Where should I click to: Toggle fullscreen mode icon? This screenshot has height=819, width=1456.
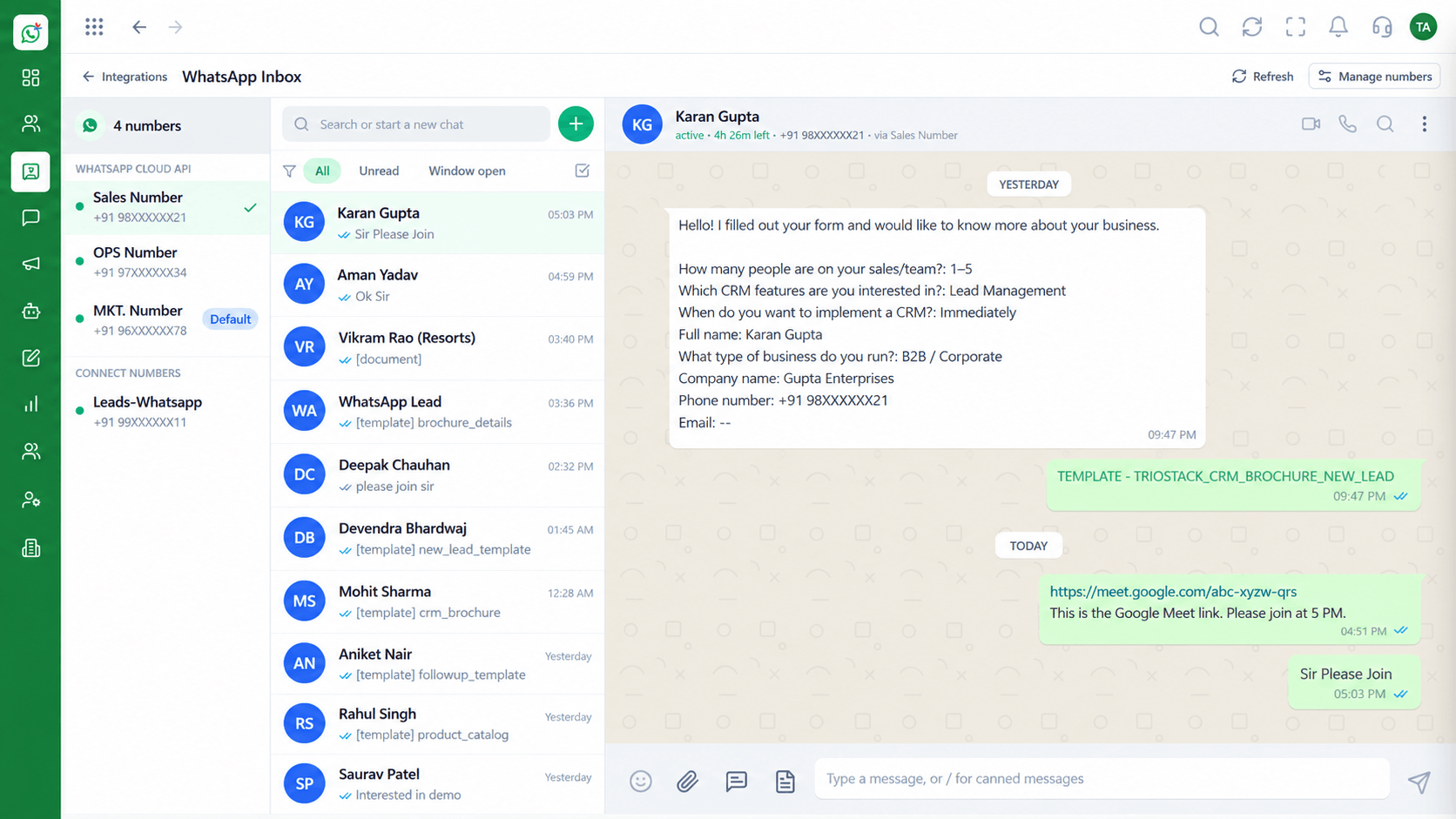[x=1296, y=27]
